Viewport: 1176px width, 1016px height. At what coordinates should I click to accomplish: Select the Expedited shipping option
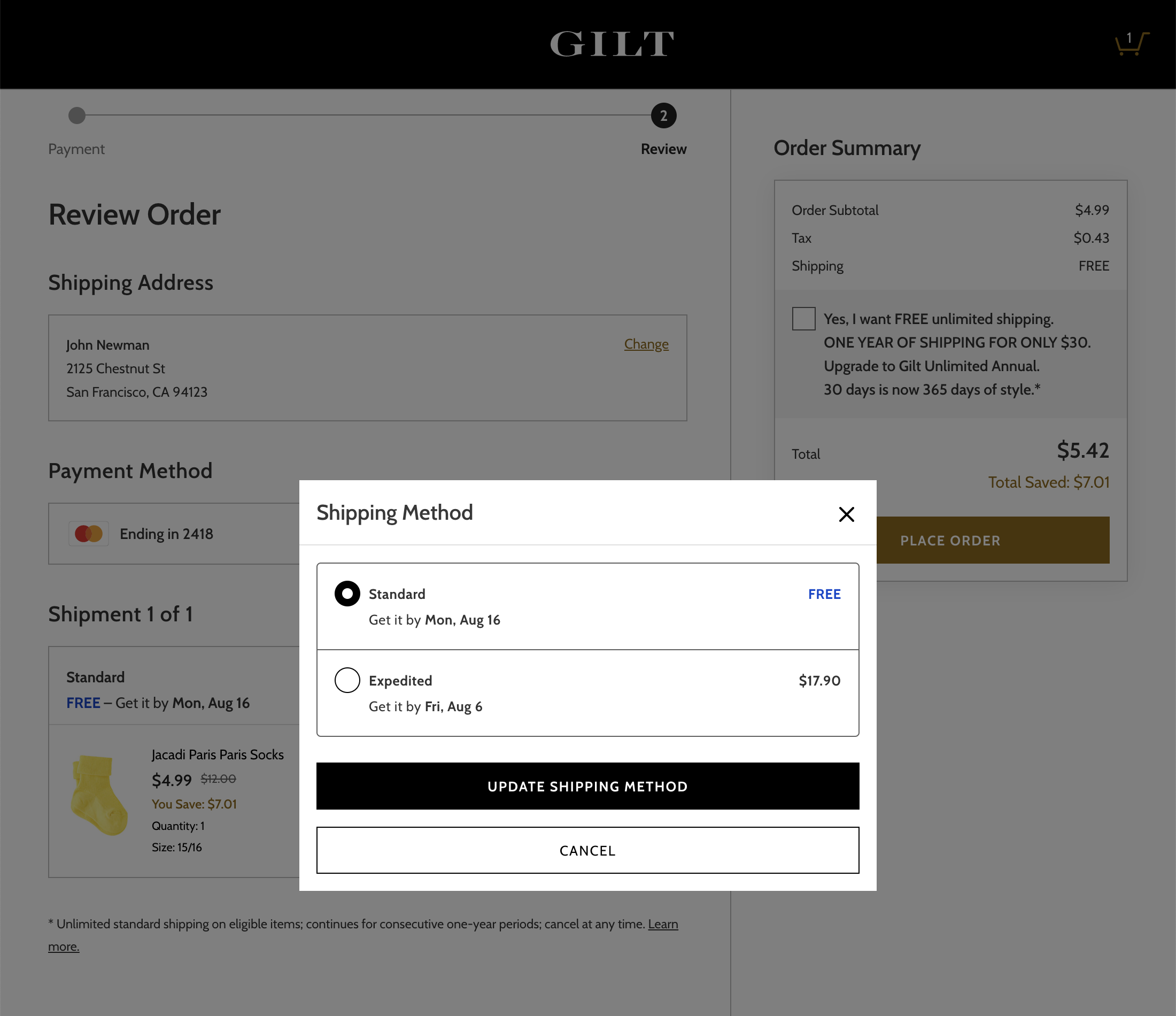(x=347, y=680)
